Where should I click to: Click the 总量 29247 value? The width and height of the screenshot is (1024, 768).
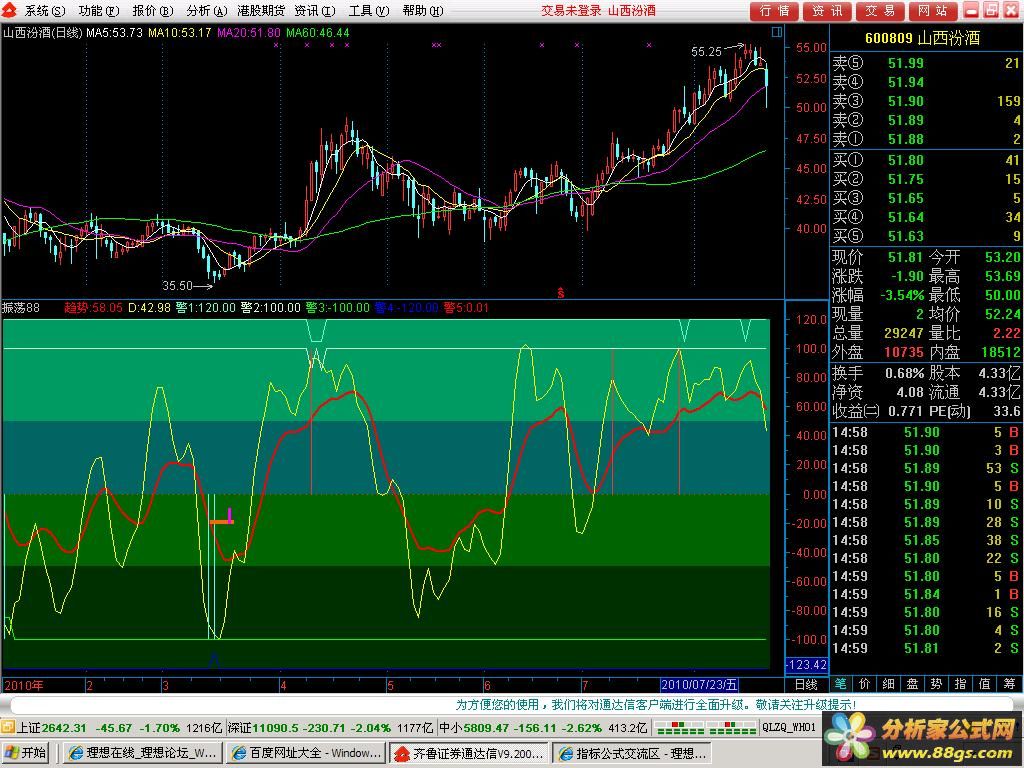click(x=904, y=333)
